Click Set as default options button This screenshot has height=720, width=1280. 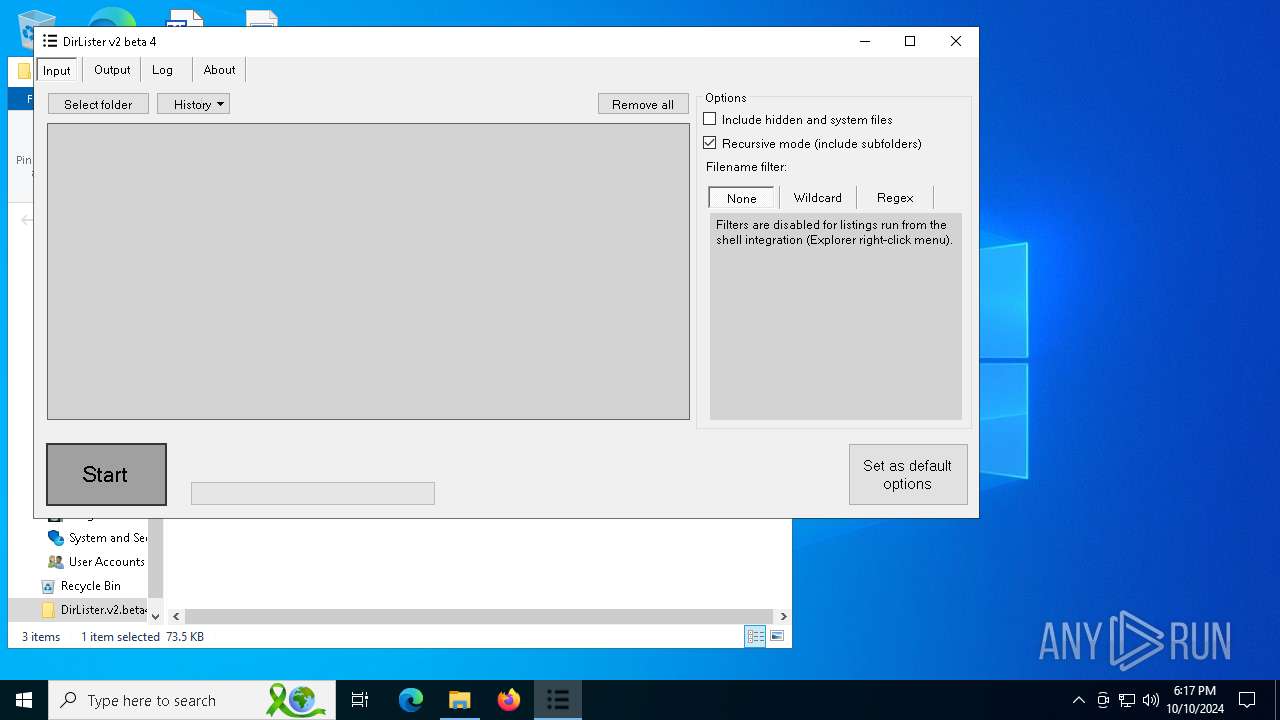click(x=908, y=474)
